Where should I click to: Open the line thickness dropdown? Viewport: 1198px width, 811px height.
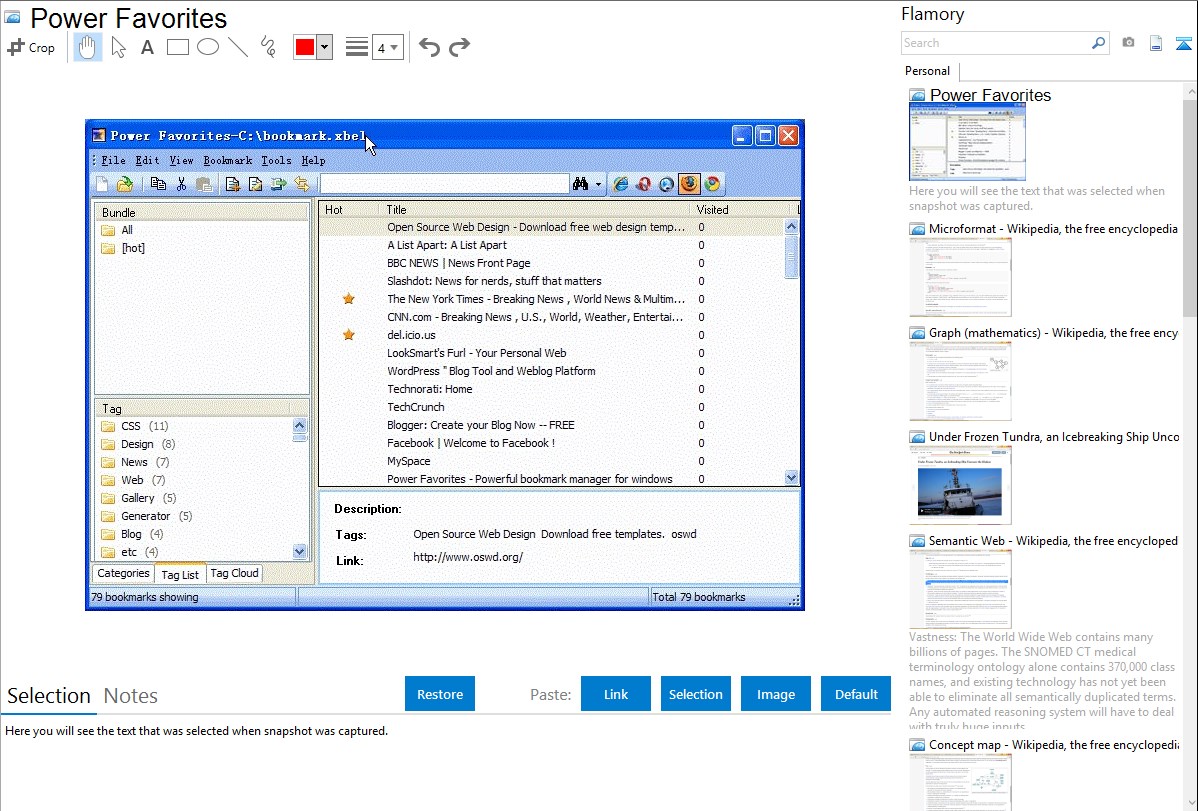pyautogui.click(x=387, y=47)
